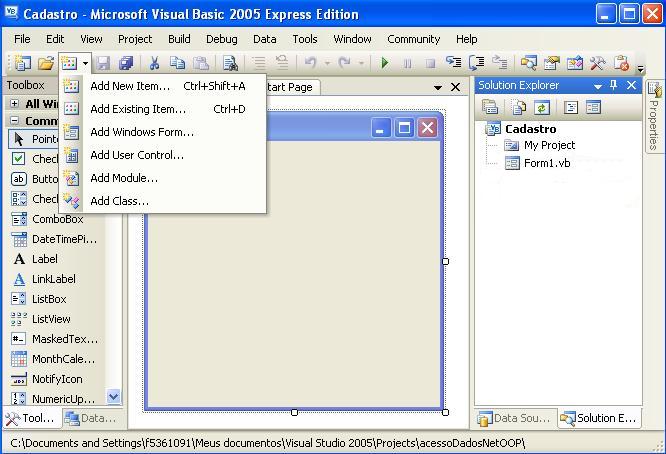Click the Error List toolbar icon
Viewport: 666px width, 454px height.
click(x=621, y=63)
